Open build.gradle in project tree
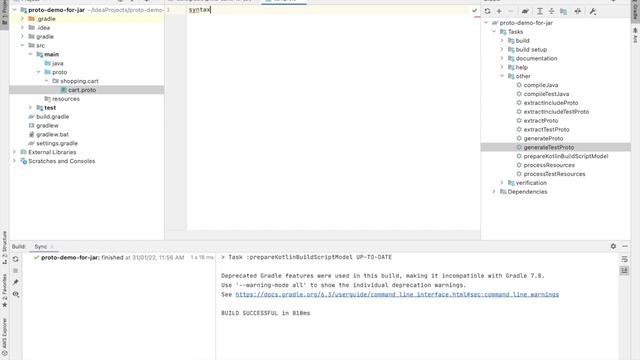 (x=52, y=117)
